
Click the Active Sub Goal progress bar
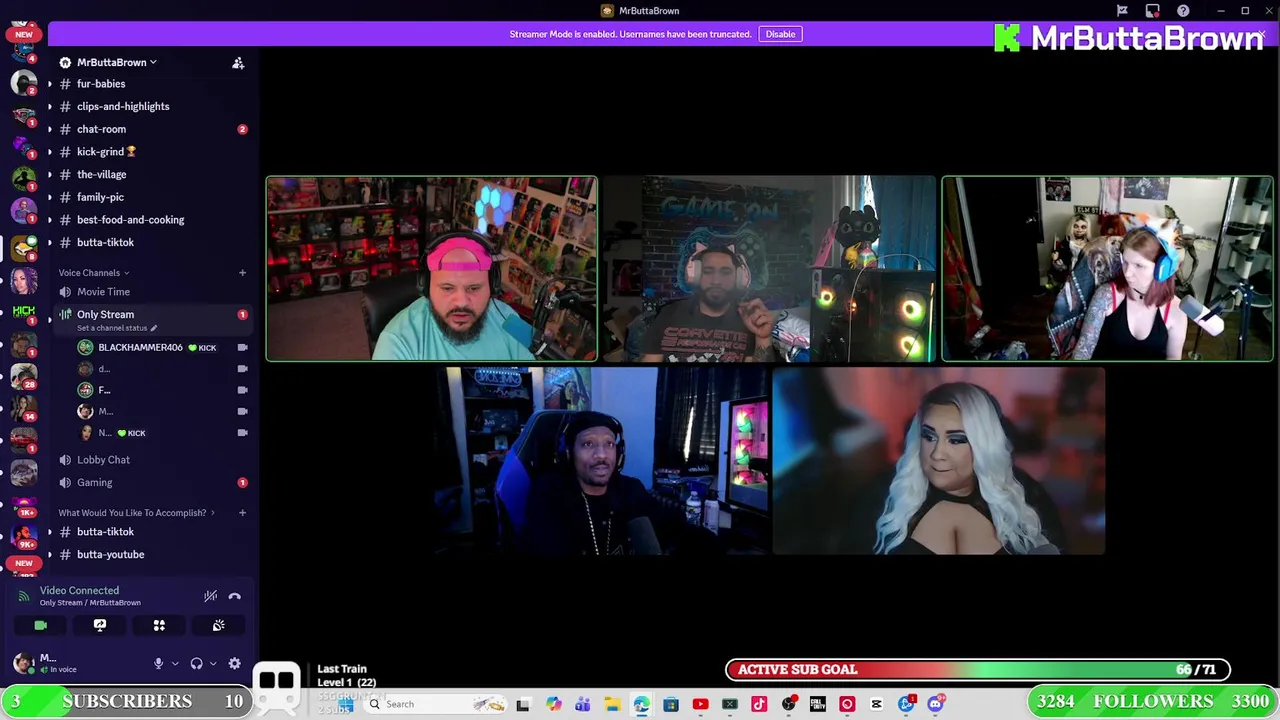click(978, 670)
